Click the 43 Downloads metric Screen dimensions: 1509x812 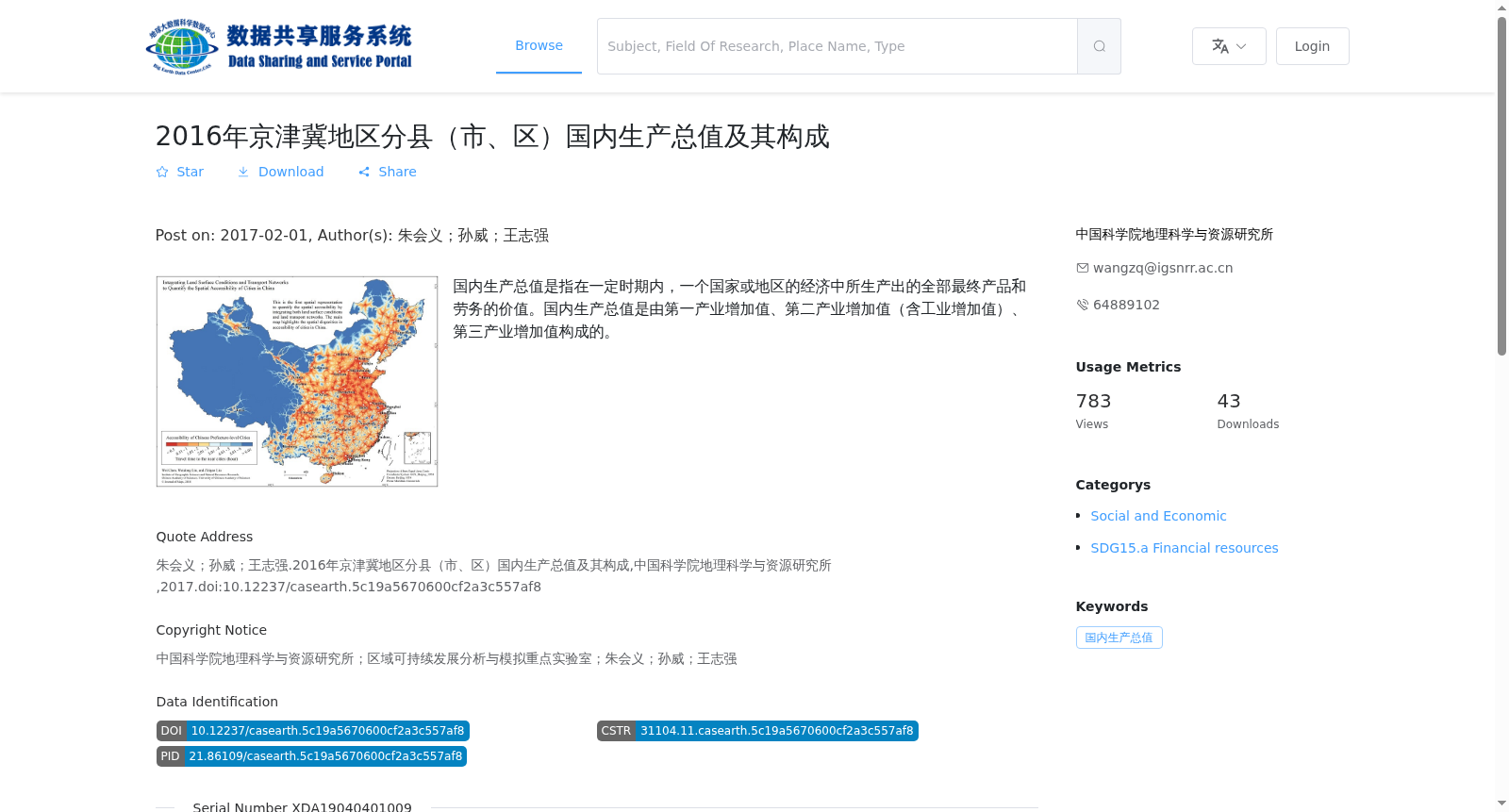[1248, 411]
